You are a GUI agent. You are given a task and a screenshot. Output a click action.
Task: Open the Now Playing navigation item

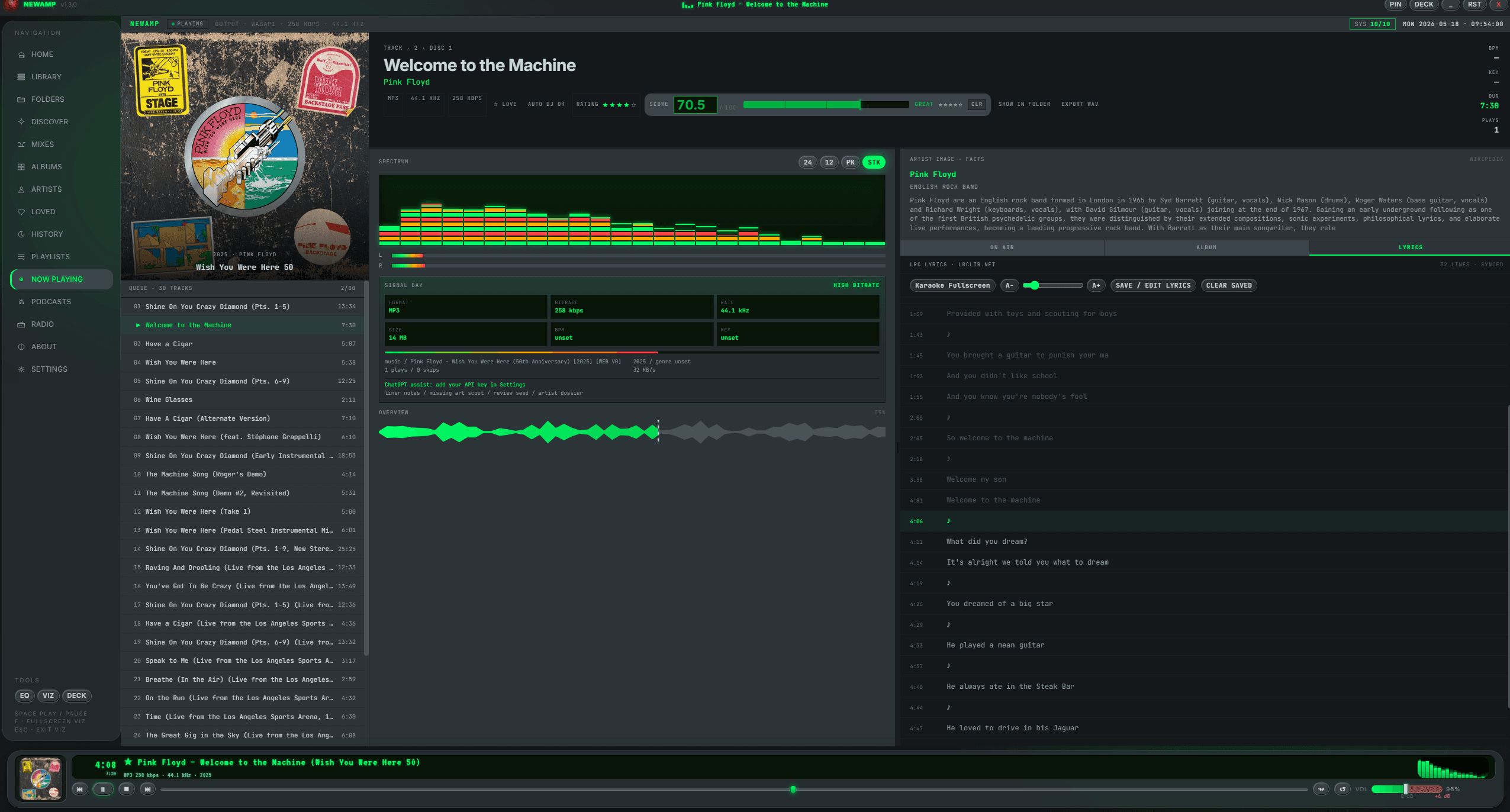point(62,279)
